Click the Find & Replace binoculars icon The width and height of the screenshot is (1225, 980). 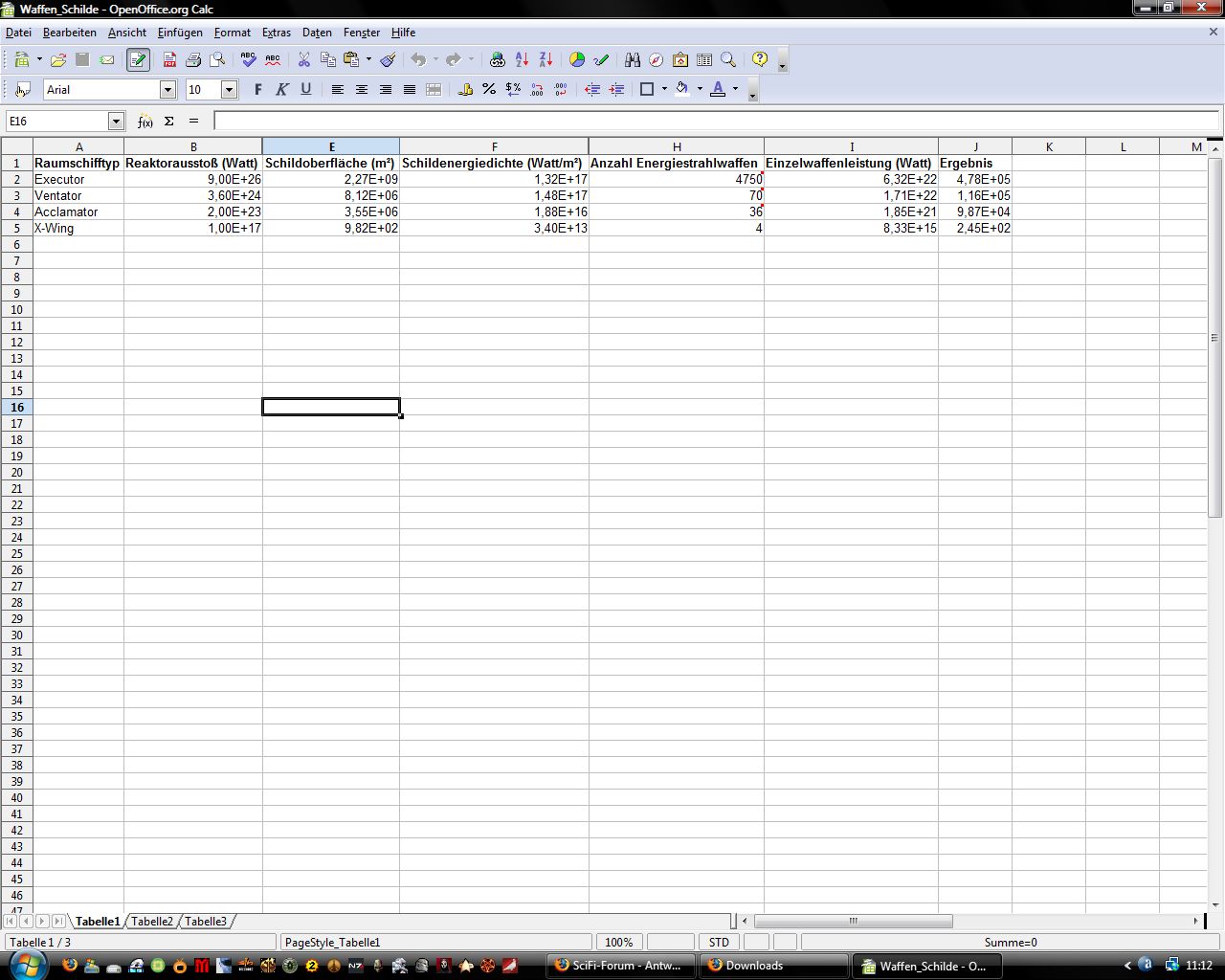pos(632,60)
